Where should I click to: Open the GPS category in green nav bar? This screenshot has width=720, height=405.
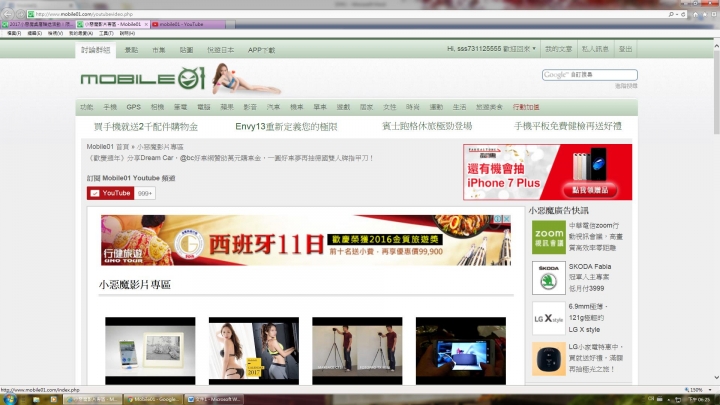(x=134, y=107)
